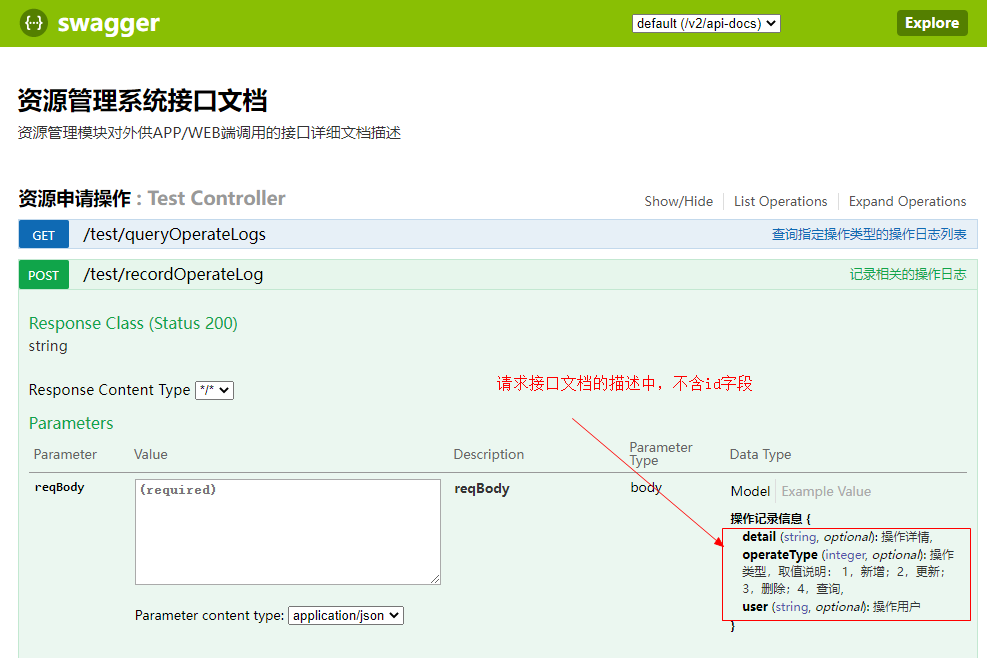This screenshot has width=987, height=658.
Task: Click the swagger wordmark text
Action: click(x=108, y=24)
